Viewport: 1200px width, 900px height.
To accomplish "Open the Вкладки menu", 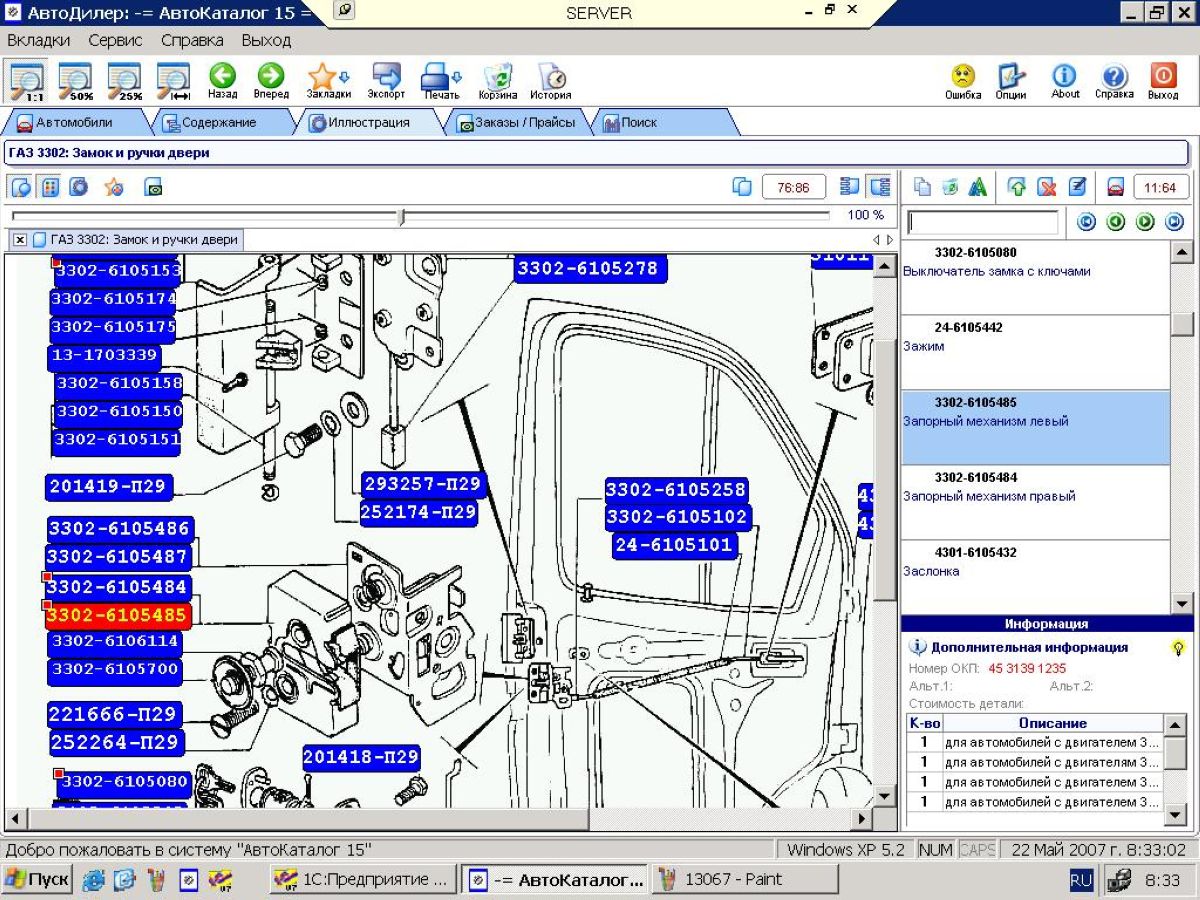I will pyautogui.click(x=39, y=40).
